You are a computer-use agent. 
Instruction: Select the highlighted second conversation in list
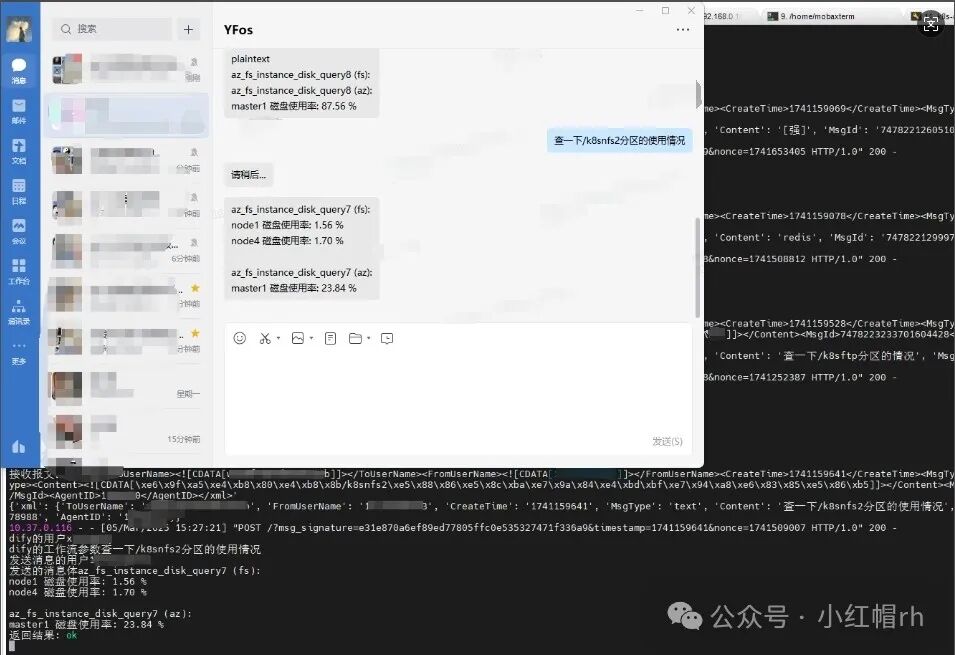pyautogui.click(x=128, y=115)
